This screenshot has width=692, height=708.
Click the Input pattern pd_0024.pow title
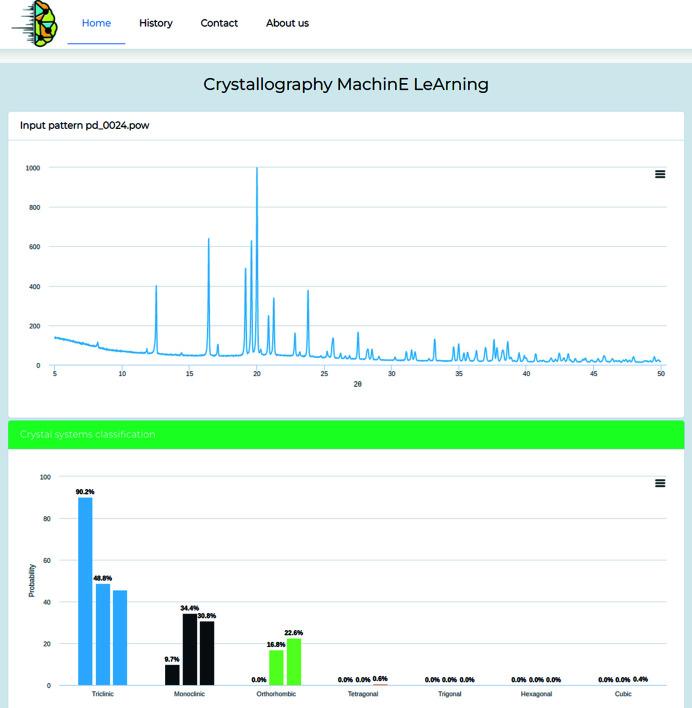tap(84, 126)
